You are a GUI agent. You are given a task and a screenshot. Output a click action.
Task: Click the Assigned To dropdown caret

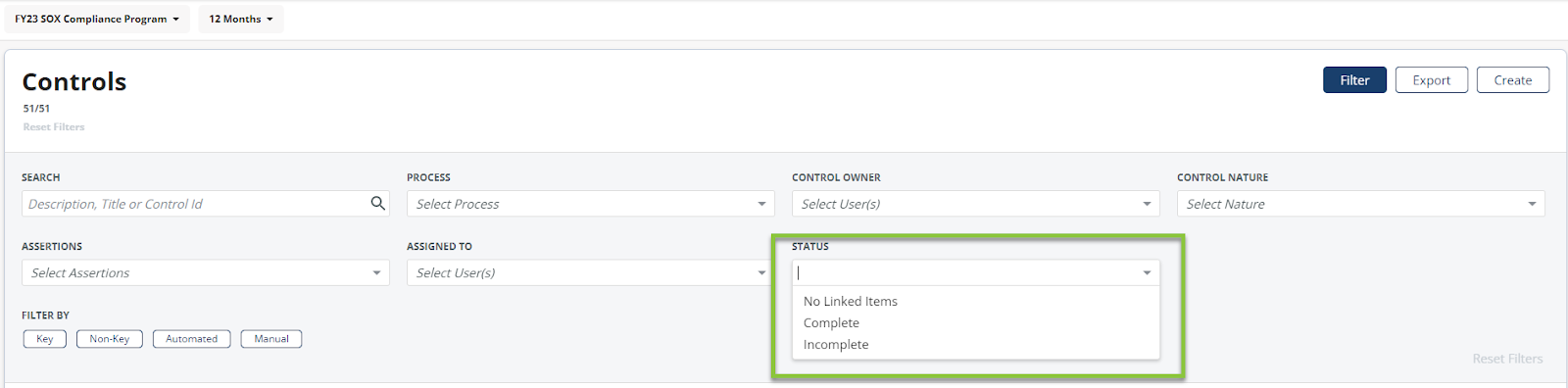(761, 272)
